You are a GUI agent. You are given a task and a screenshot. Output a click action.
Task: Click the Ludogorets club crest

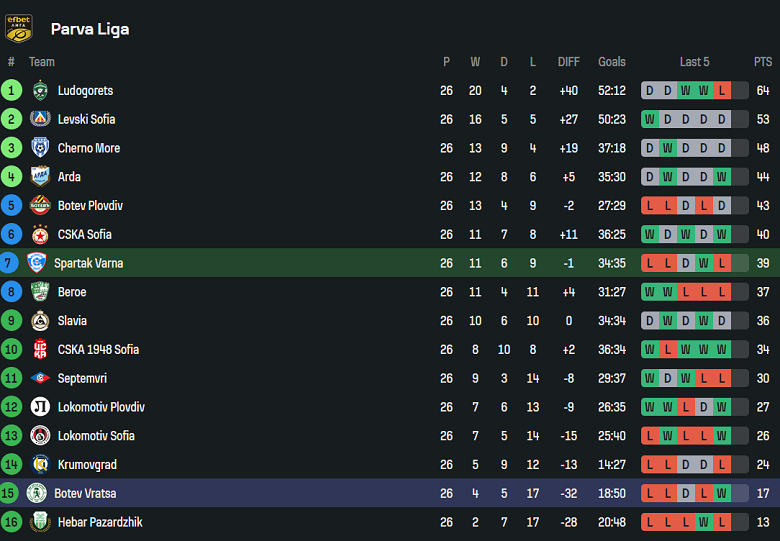(40, 90)
